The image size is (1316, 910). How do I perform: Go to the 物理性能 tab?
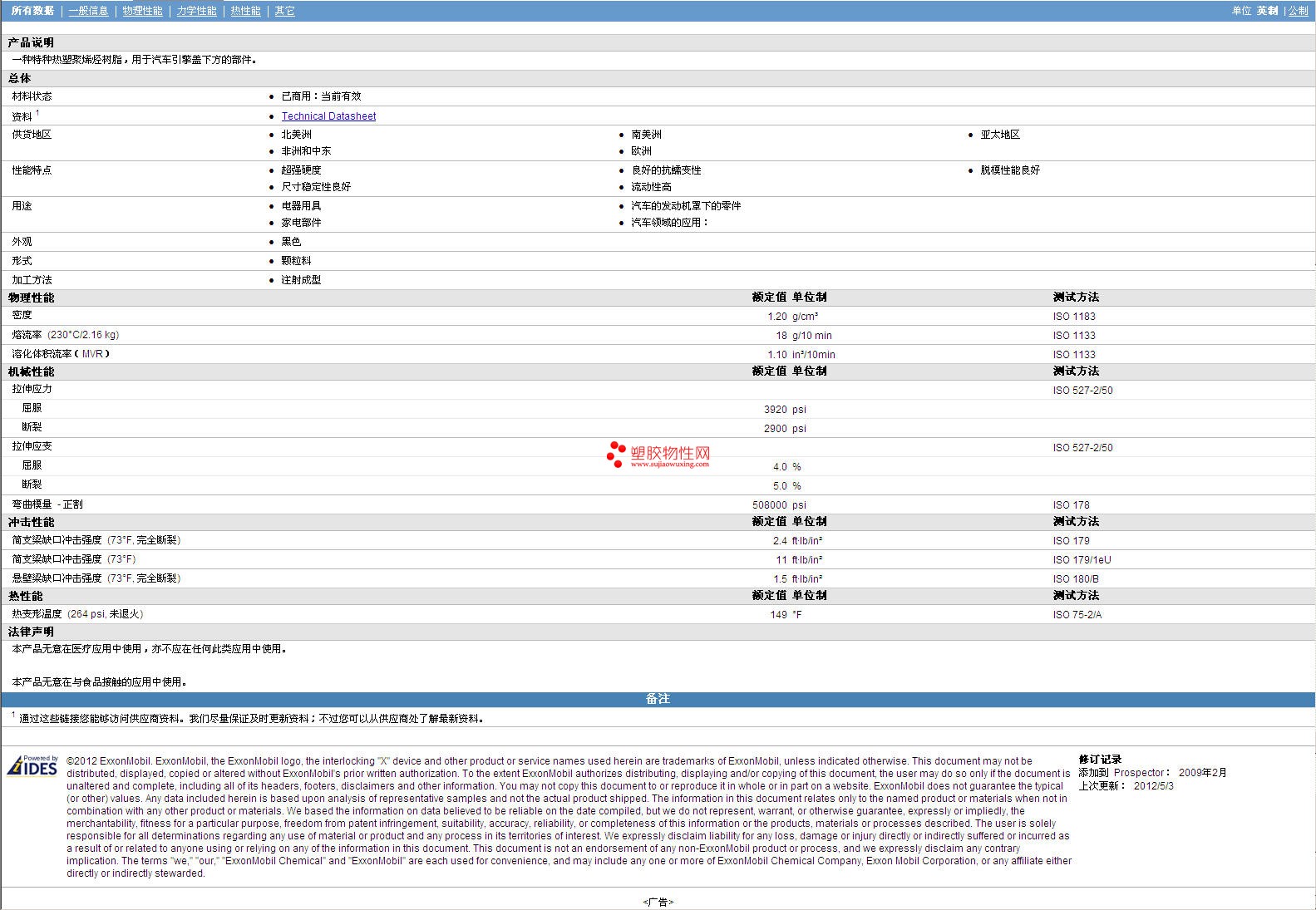pos(142,11)
